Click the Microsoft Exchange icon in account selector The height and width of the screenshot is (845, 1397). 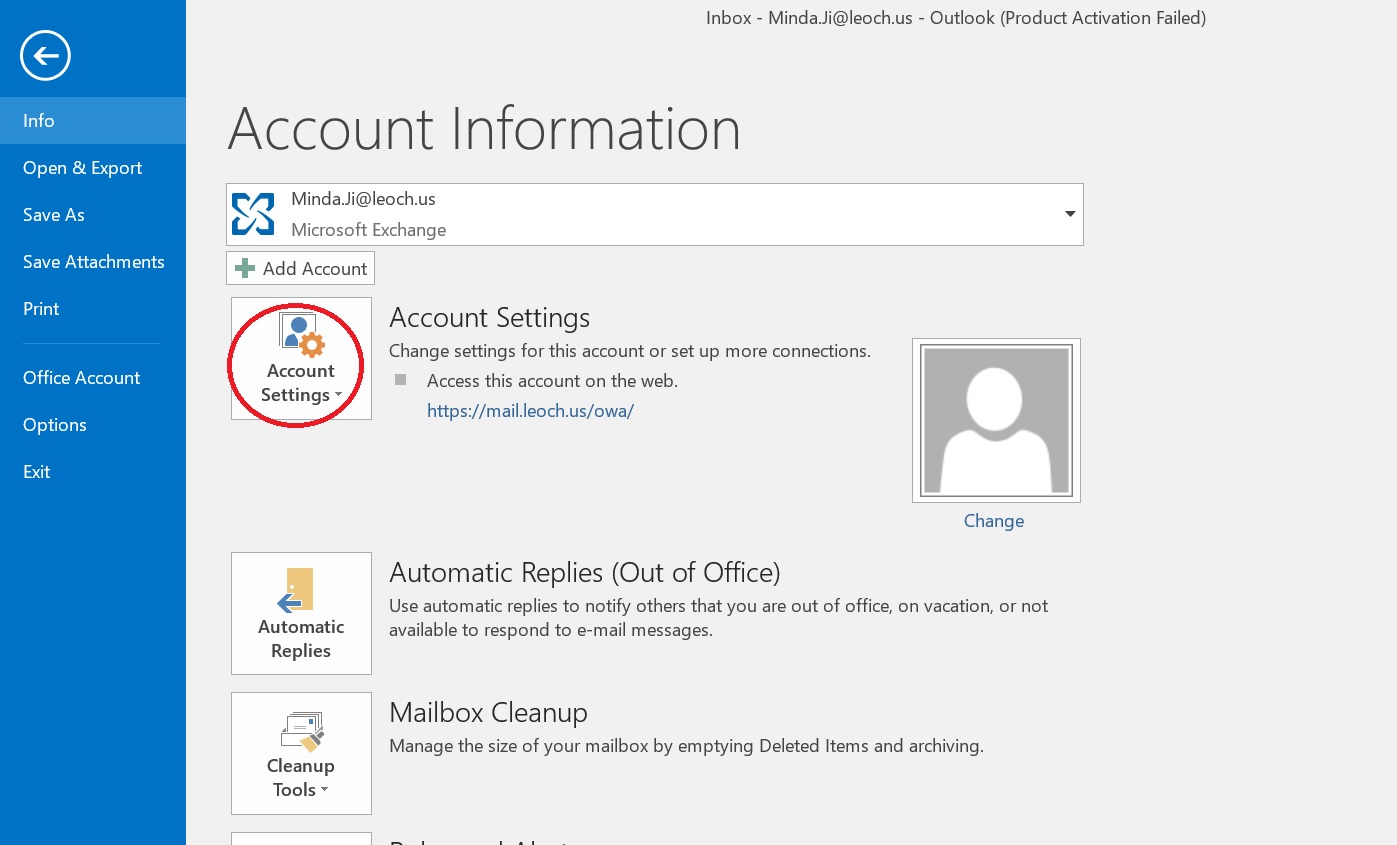click(253, 214)
